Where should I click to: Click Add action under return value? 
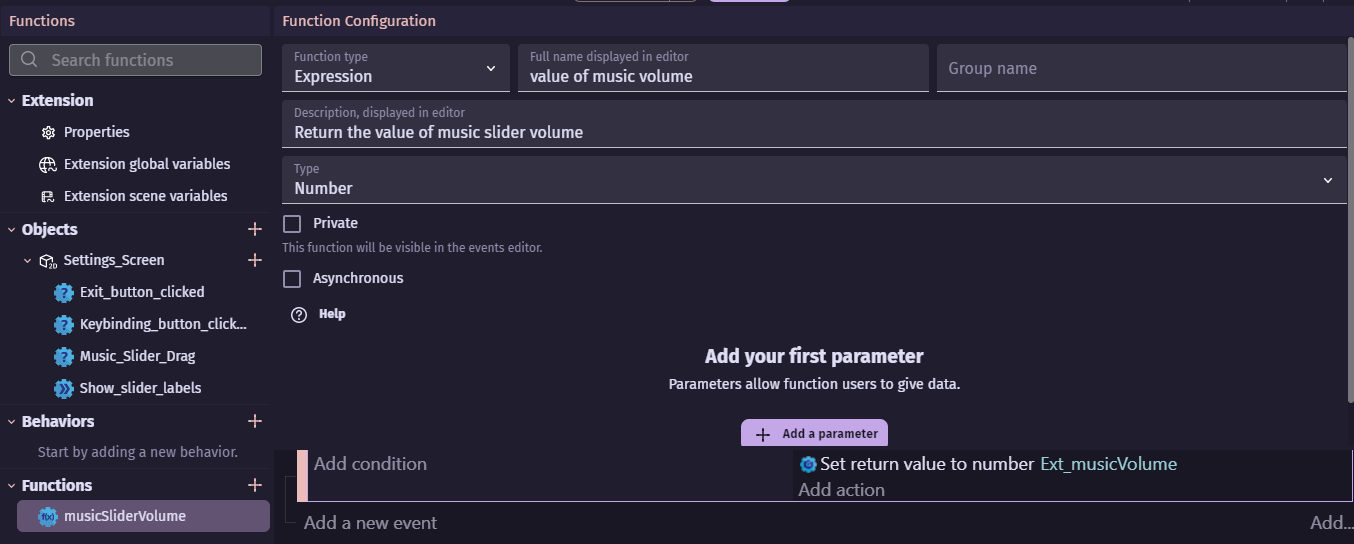click(841, 490)
